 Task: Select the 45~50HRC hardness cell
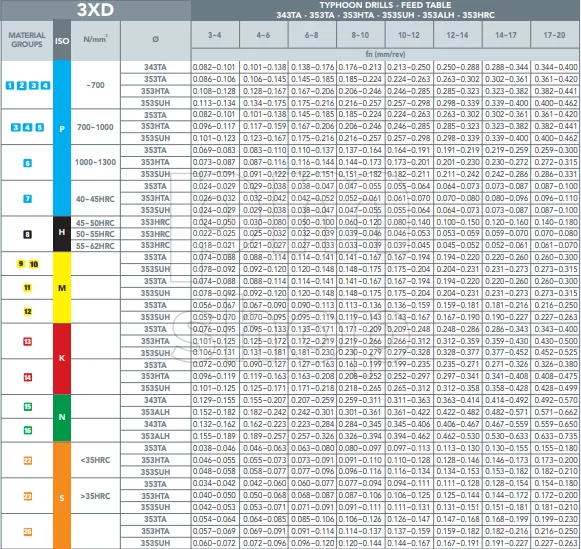coord(96,223)
